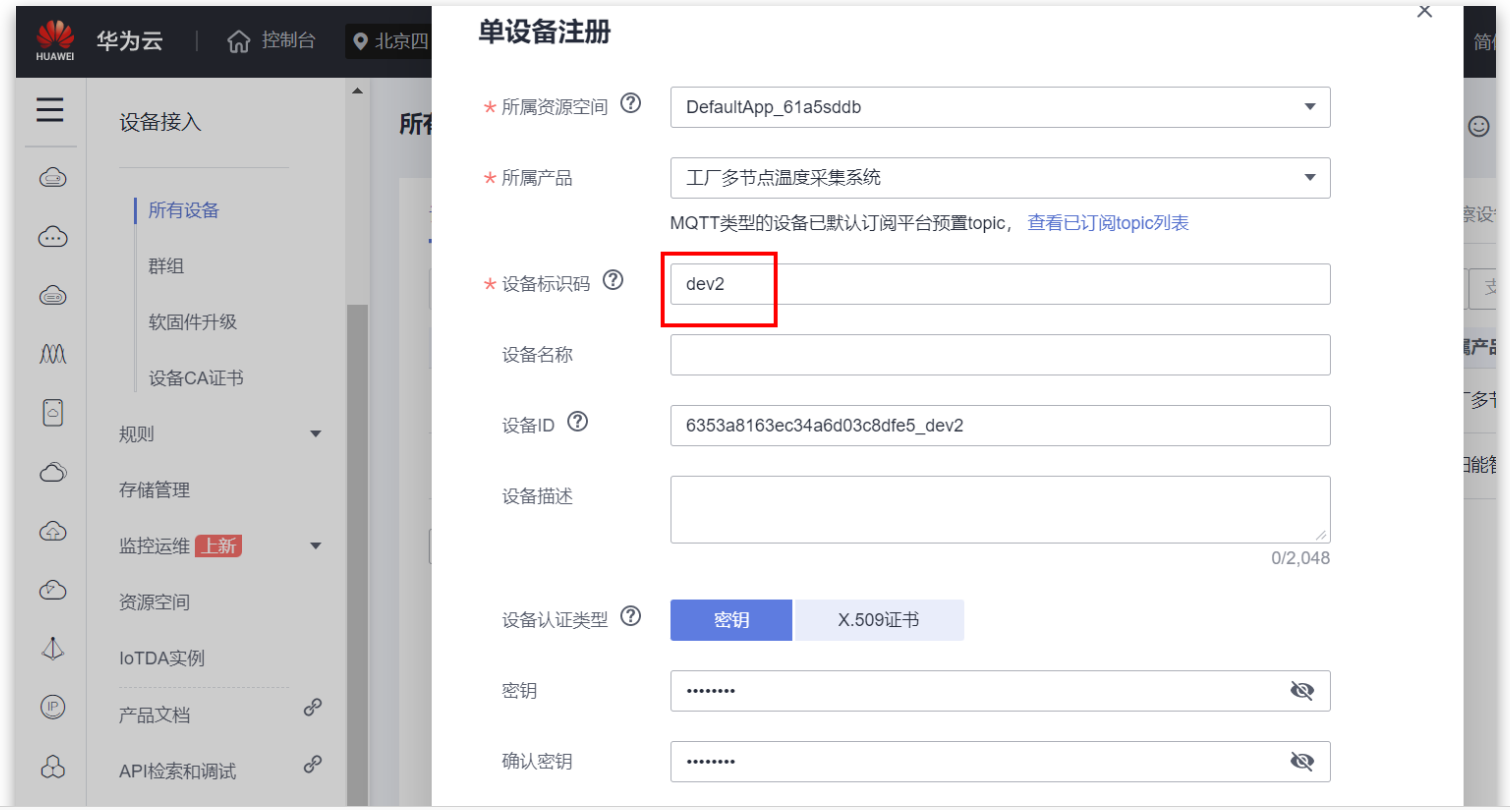Open IoTDA实例 in the sidebar
Viewport: 1510px width, 810px height.
point(162,658)
